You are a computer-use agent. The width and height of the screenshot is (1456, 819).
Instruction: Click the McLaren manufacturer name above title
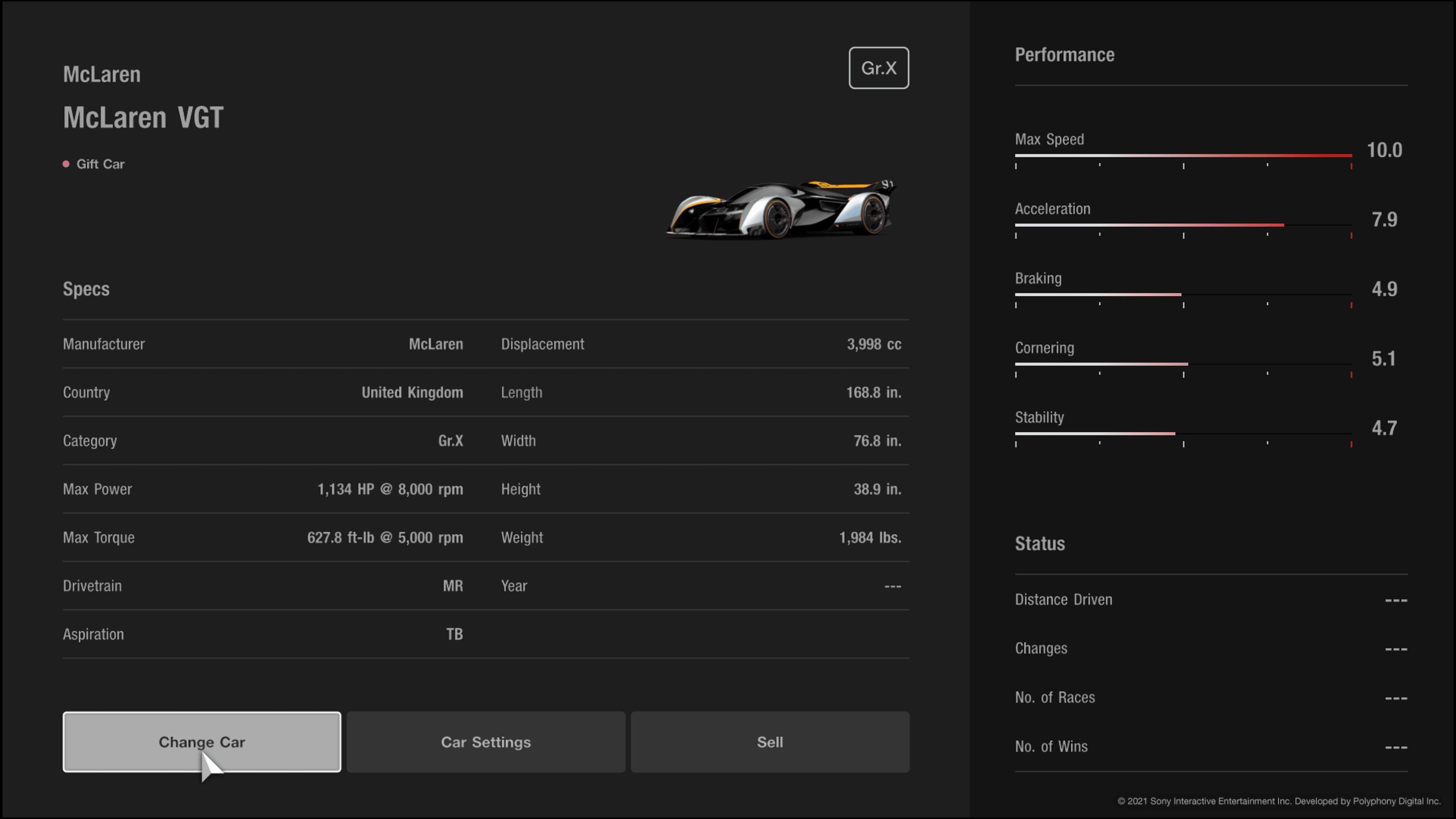(102, 75)
